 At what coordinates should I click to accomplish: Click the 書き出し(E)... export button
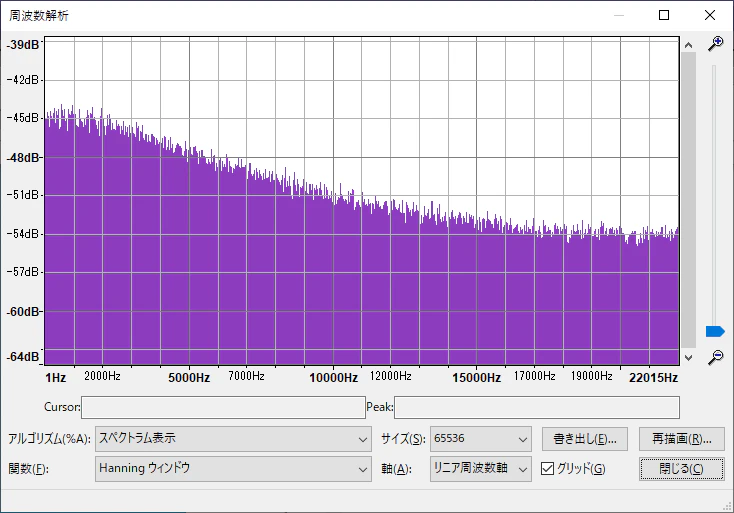585,439
